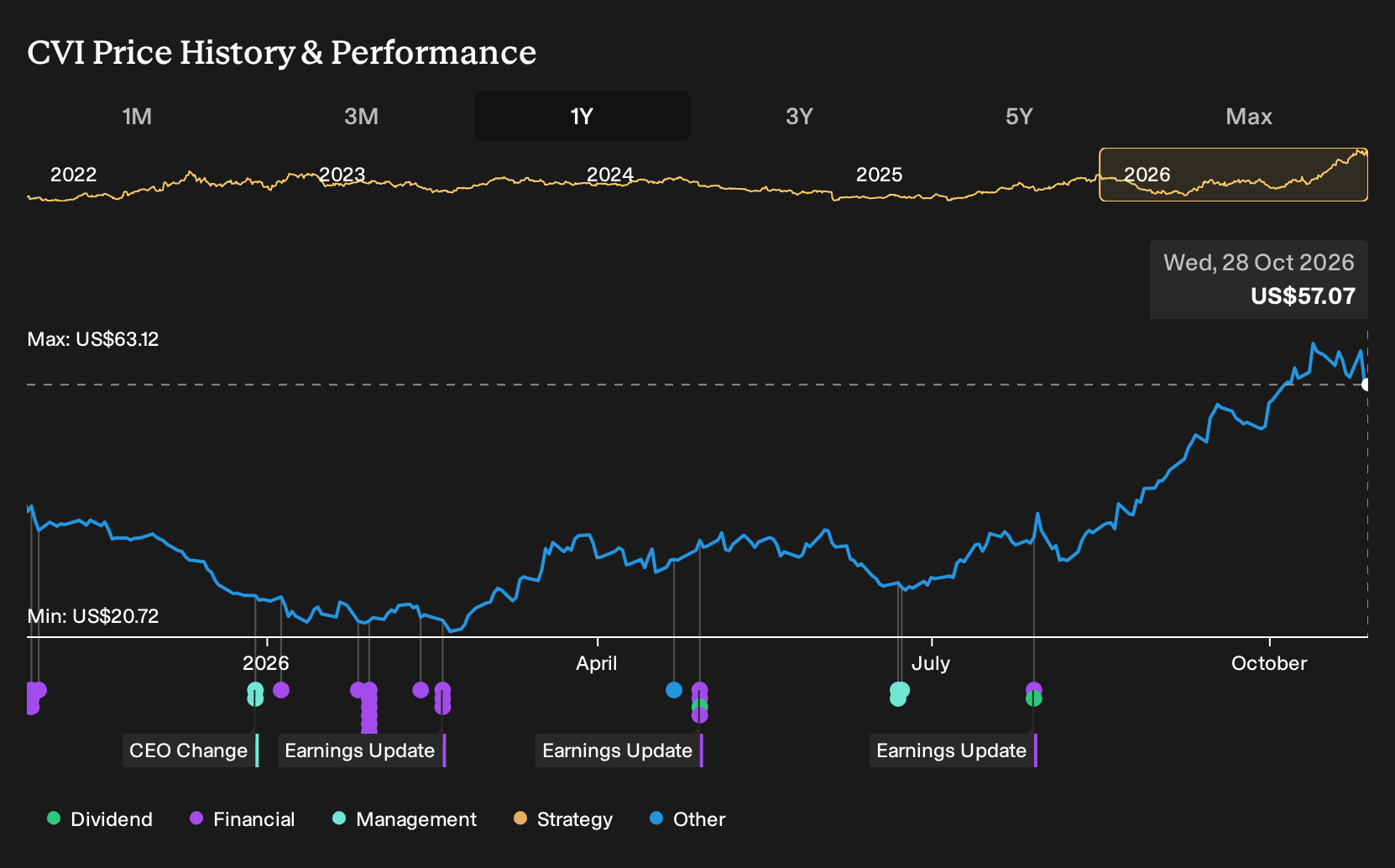Click the white current price point on chart
Screen dimensions: 1395x868
tap(1366, 384)
